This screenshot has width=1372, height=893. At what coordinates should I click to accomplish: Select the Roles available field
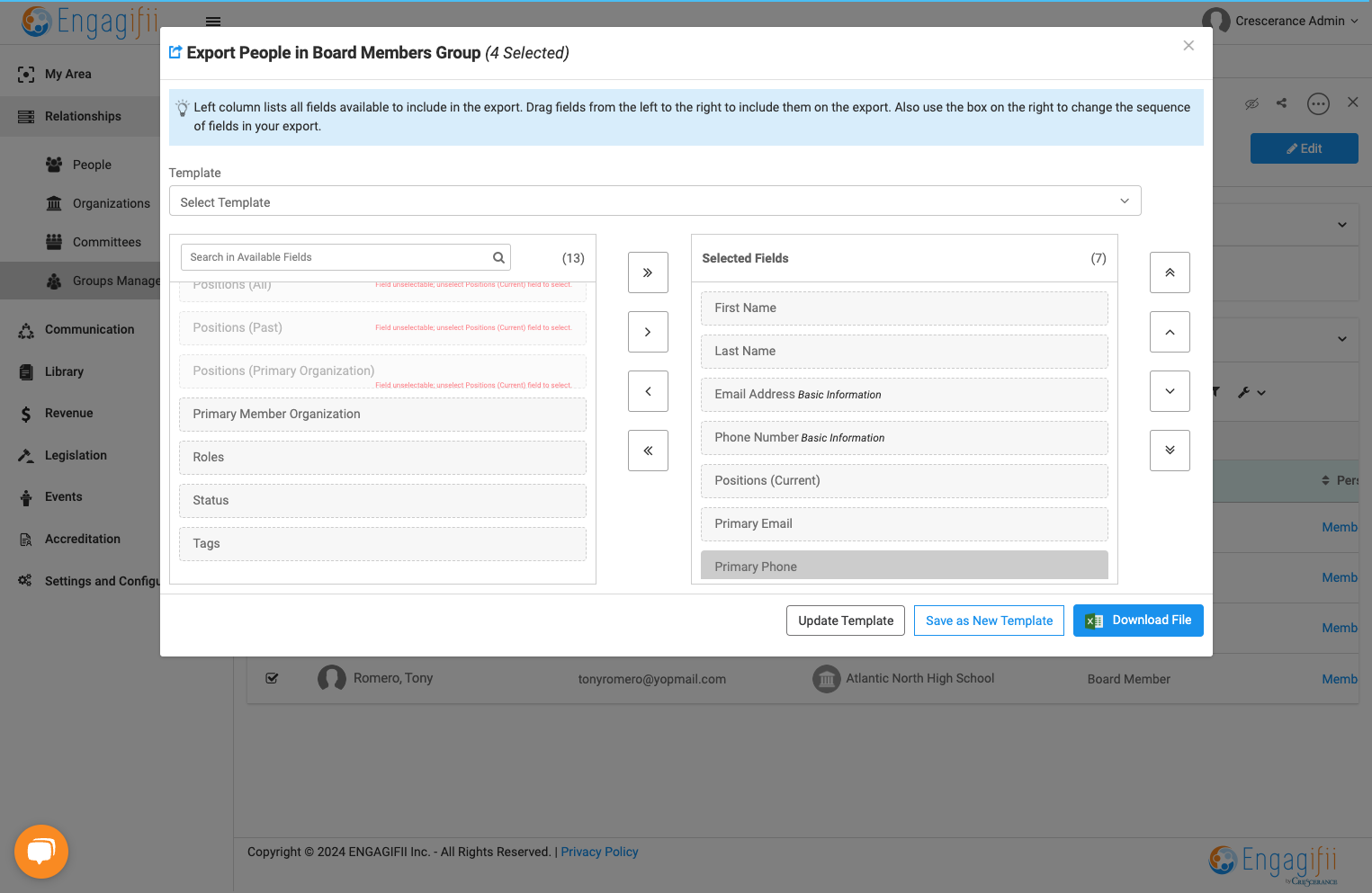coord(382,458)
